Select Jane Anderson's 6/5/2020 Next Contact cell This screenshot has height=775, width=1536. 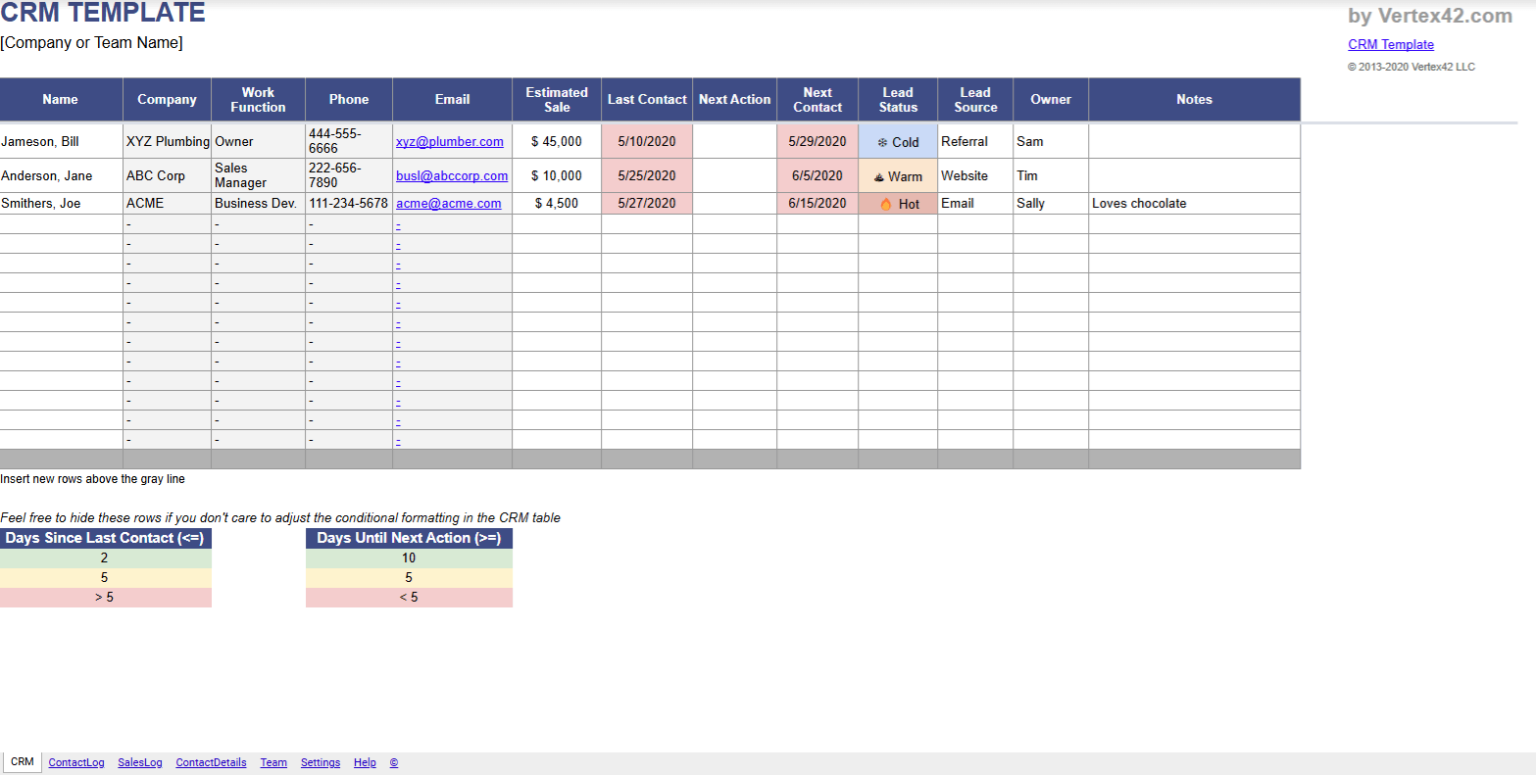(817, 175)
